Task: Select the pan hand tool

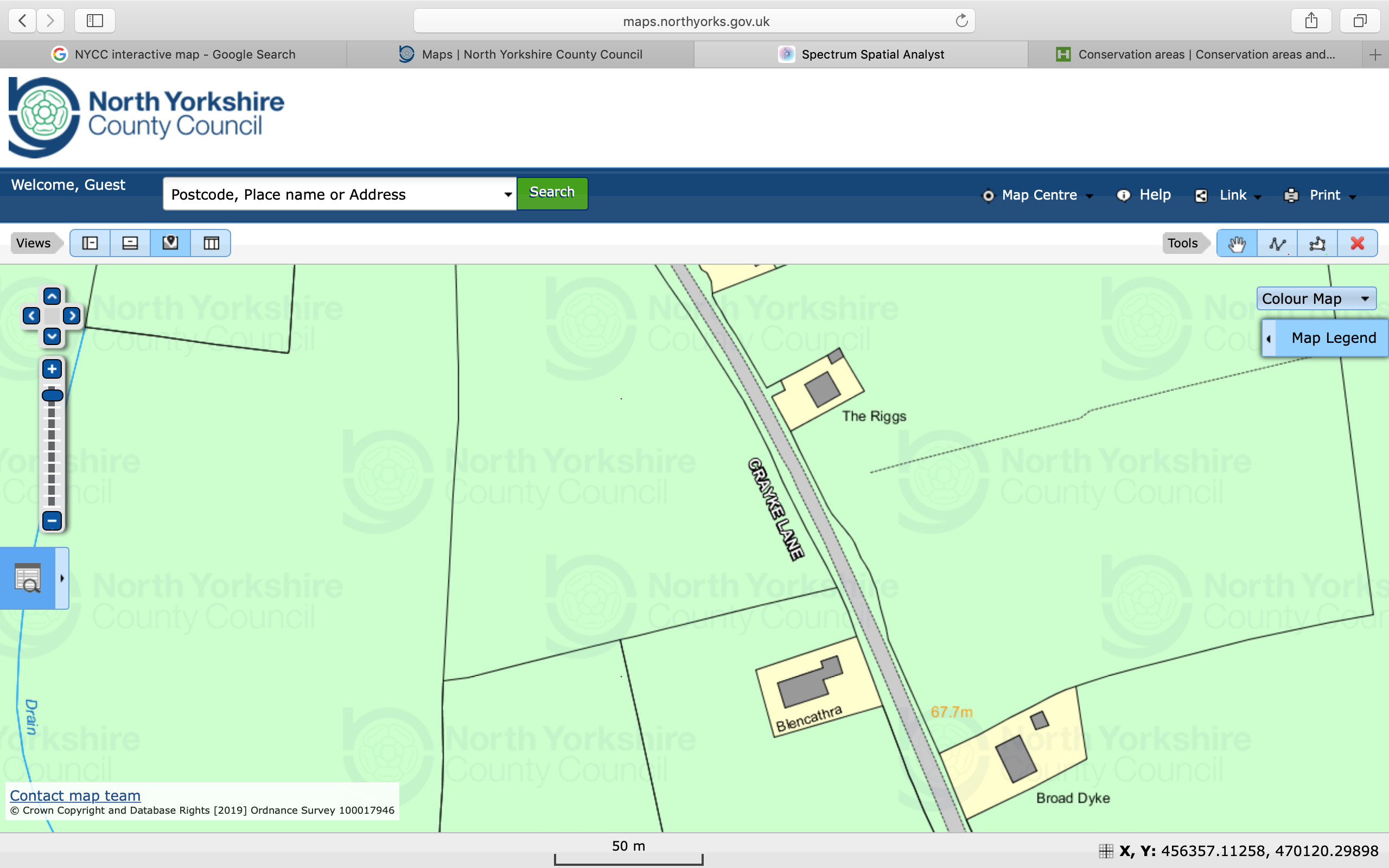Action: (x=1237, y=244)
